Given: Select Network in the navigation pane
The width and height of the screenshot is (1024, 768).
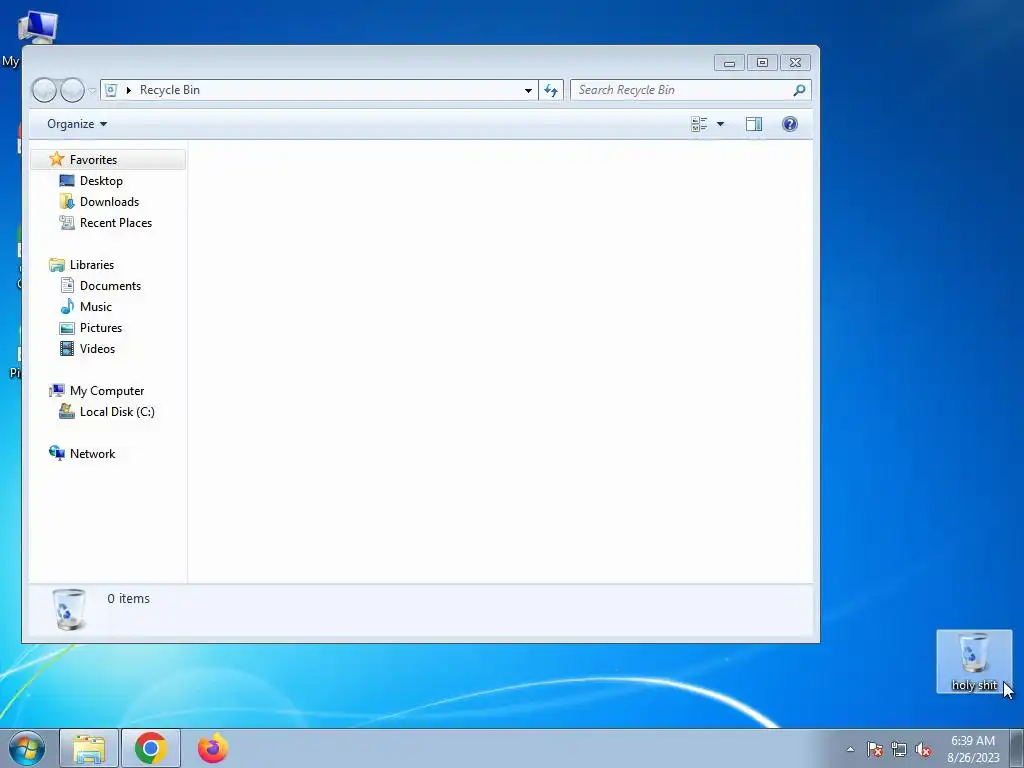Looking at the screenshot, I should click(x=92, y=454).
